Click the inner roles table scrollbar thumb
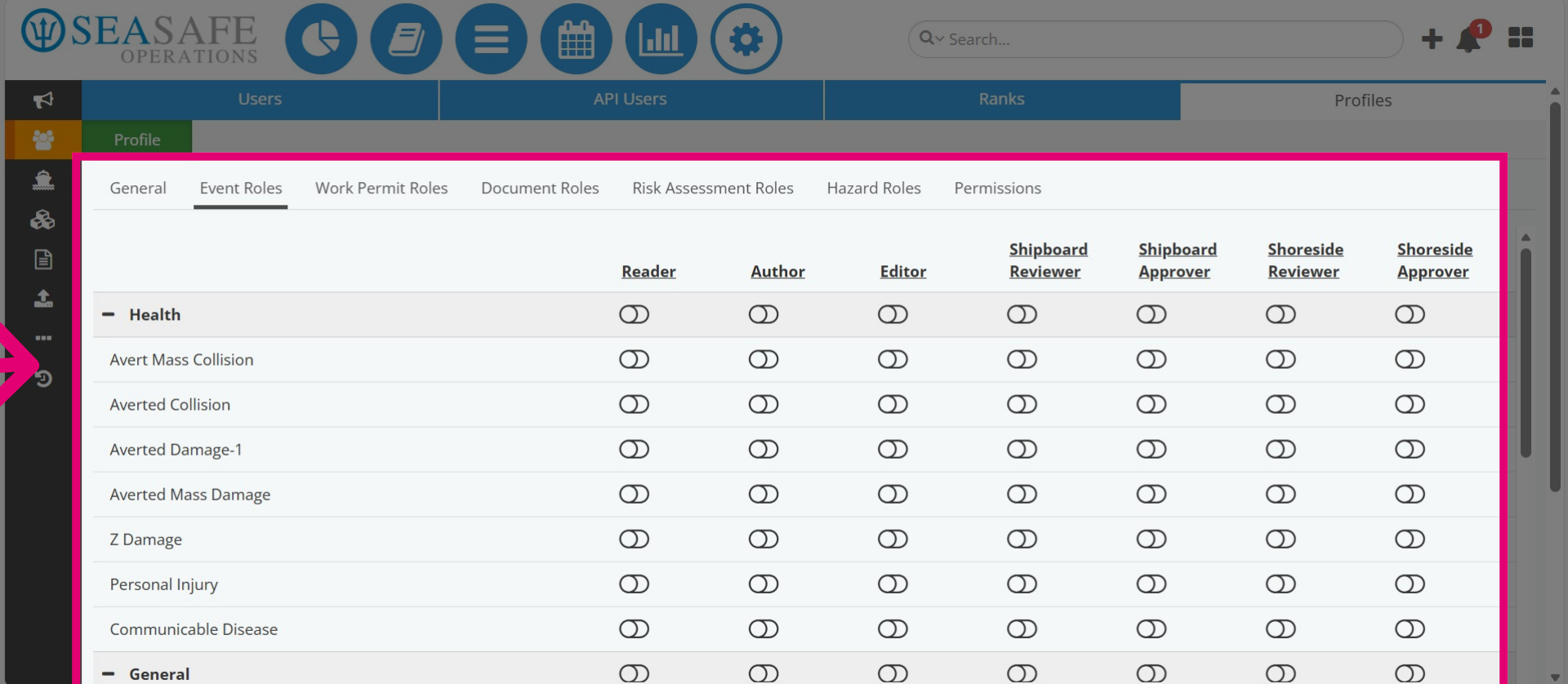The image size is (1568, 684). coord(1526,353)
